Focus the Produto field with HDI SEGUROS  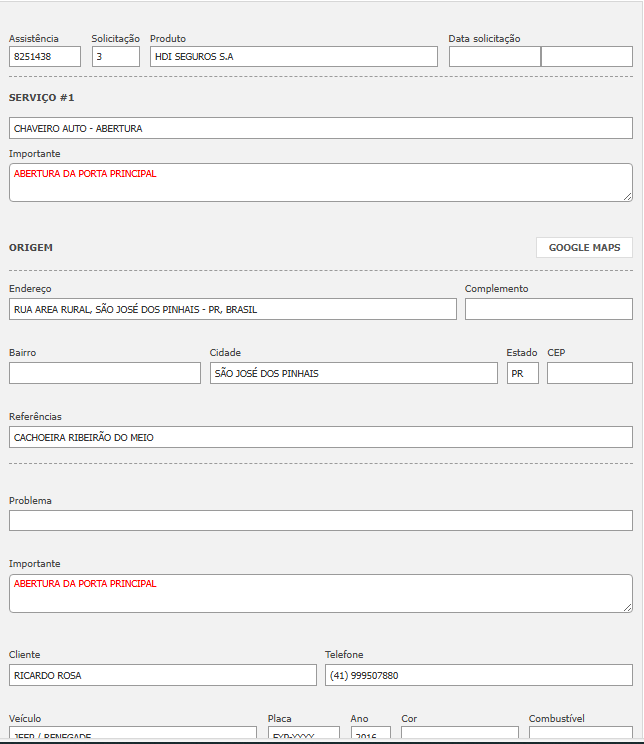[x=293, y=57]
